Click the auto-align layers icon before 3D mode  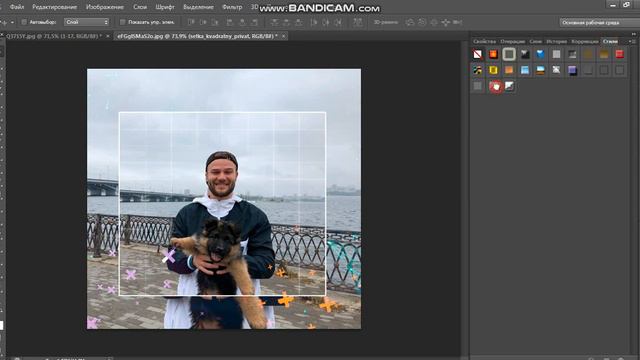coord(358,22)
